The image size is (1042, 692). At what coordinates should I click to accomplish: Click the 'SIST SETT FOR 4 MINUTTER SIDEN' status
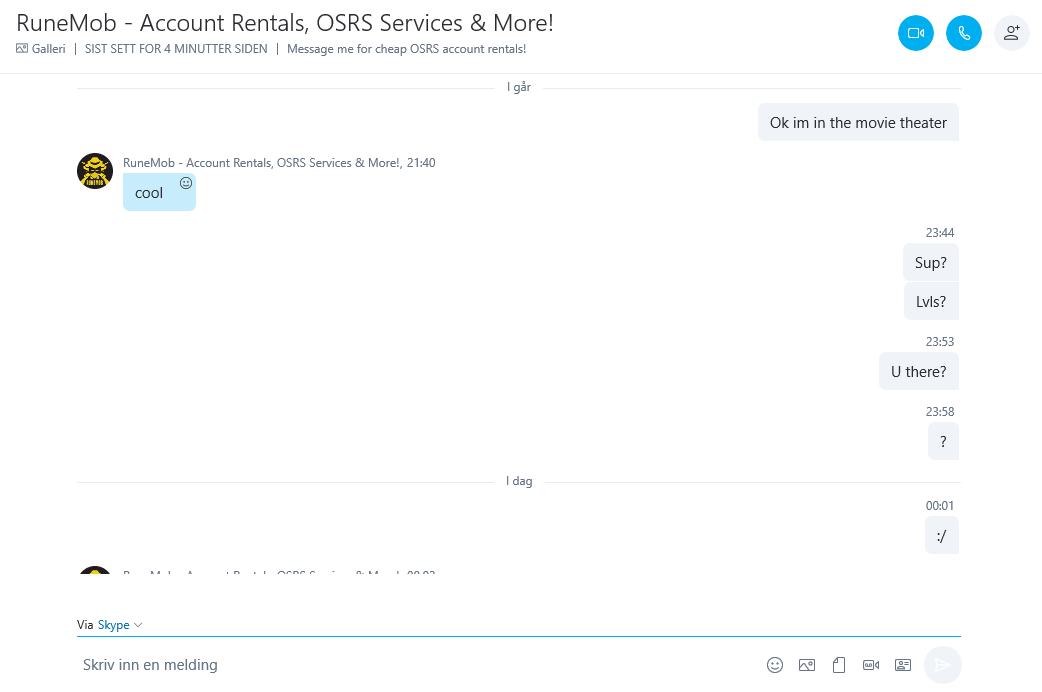coord(176,49)
